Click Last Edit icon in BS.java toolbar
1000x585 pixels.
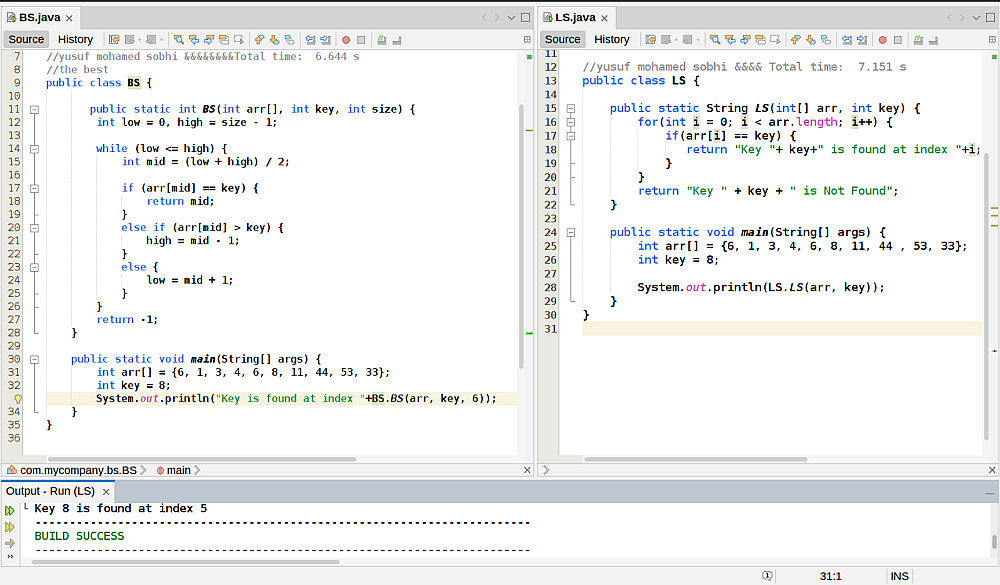(x=114, y=39)
